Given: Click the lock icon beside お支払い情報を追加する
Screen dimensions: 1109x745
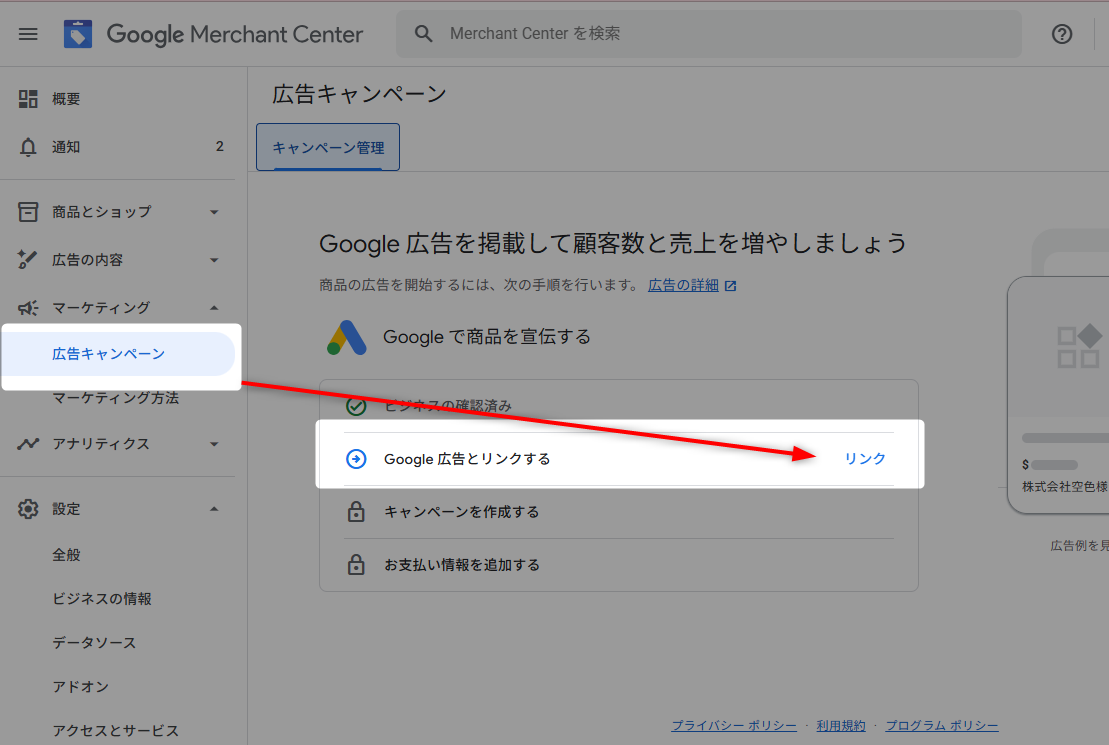Looking at the screenshot, I should [356, 565].
